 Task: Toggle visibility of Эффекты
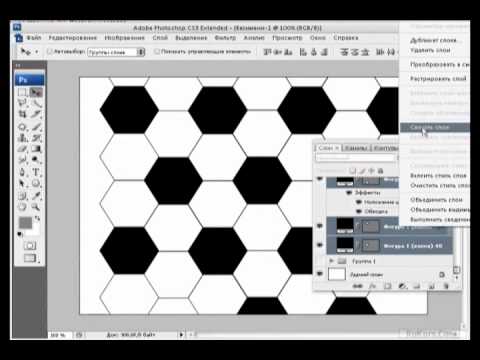click(349, 193)
